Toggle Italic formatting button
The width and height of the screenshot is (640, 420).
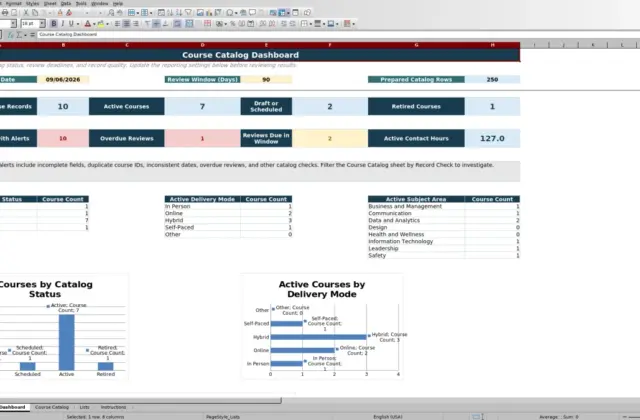[62, 24]
